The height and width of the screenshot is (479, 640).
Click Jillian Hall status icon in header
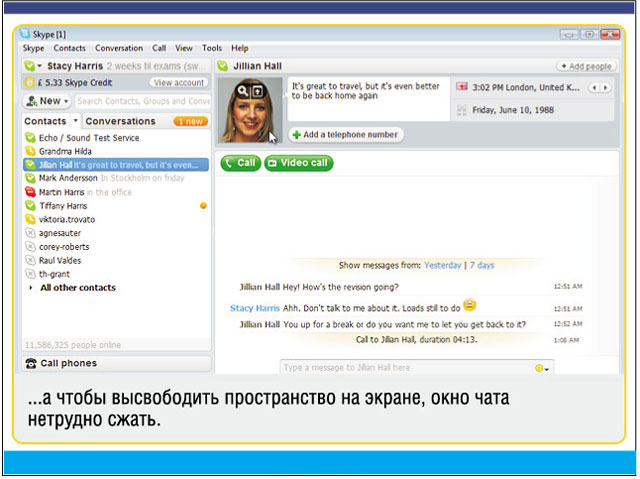[223, 66]
